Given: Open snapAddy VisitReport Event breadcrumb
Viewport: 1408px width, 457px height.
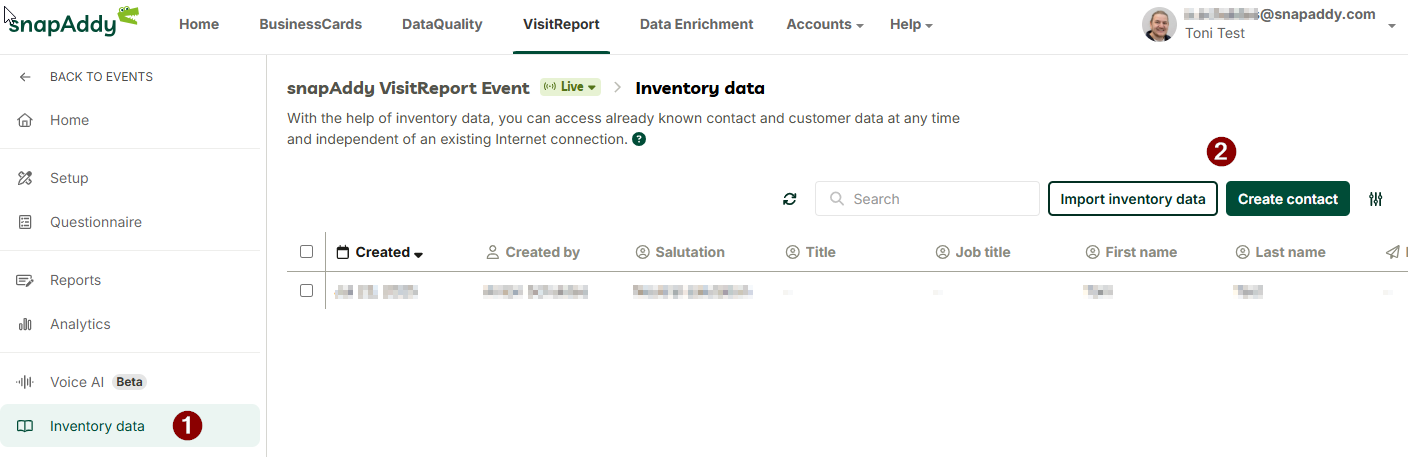Looking at the screenshot, I should 408,88.
